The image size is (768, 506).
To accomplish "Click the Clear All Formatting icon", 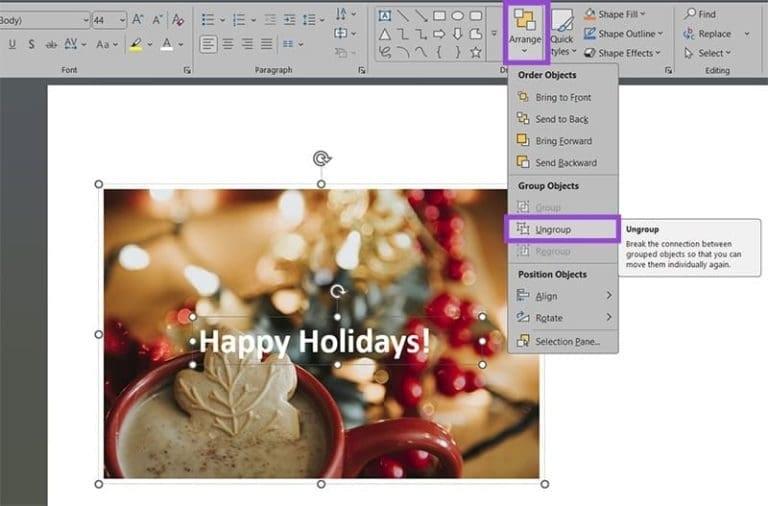I will (178, 19).
